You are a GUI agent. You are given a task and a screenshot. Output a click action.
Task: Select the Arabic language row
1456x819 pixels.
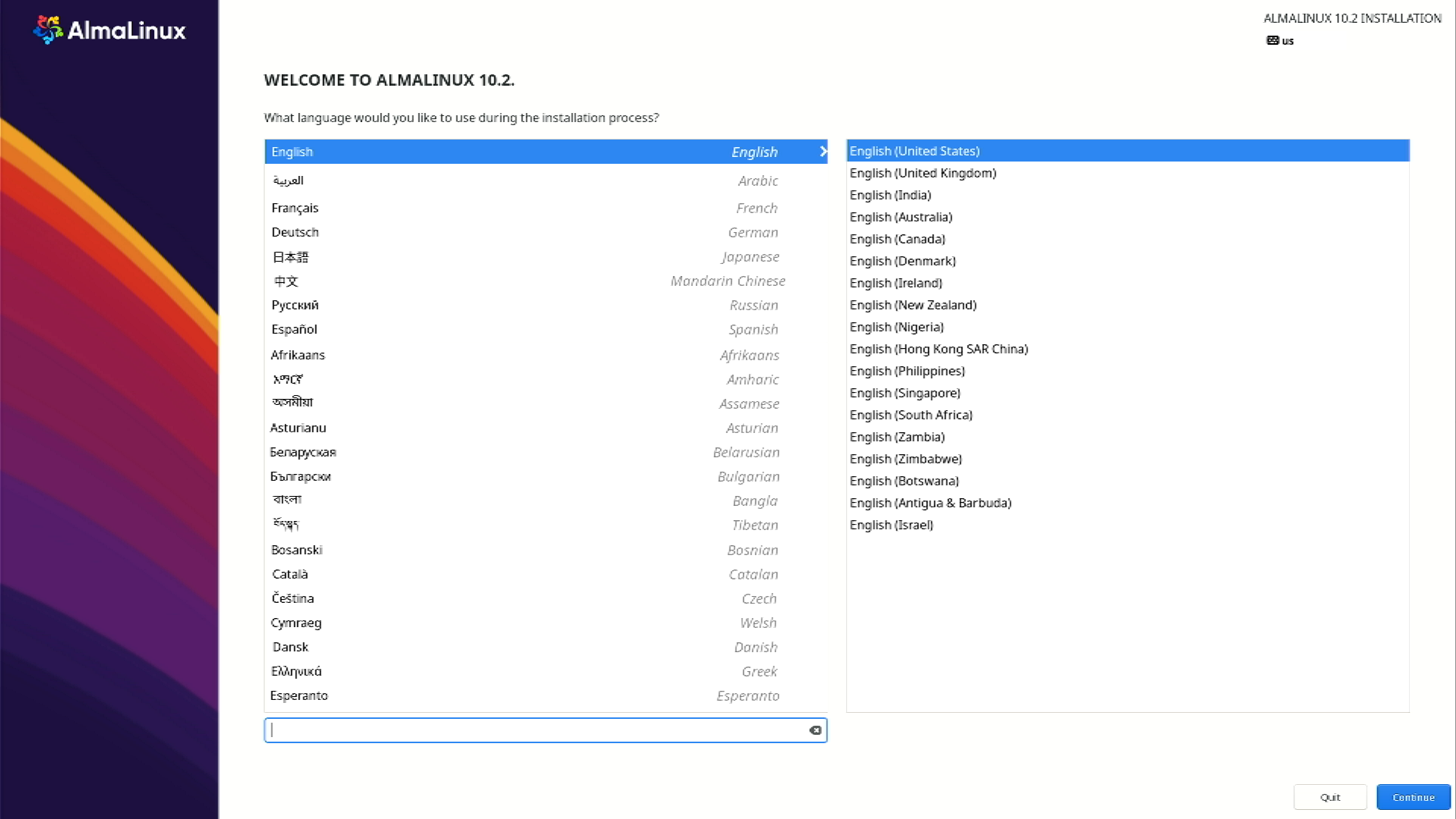coord(546,180)
